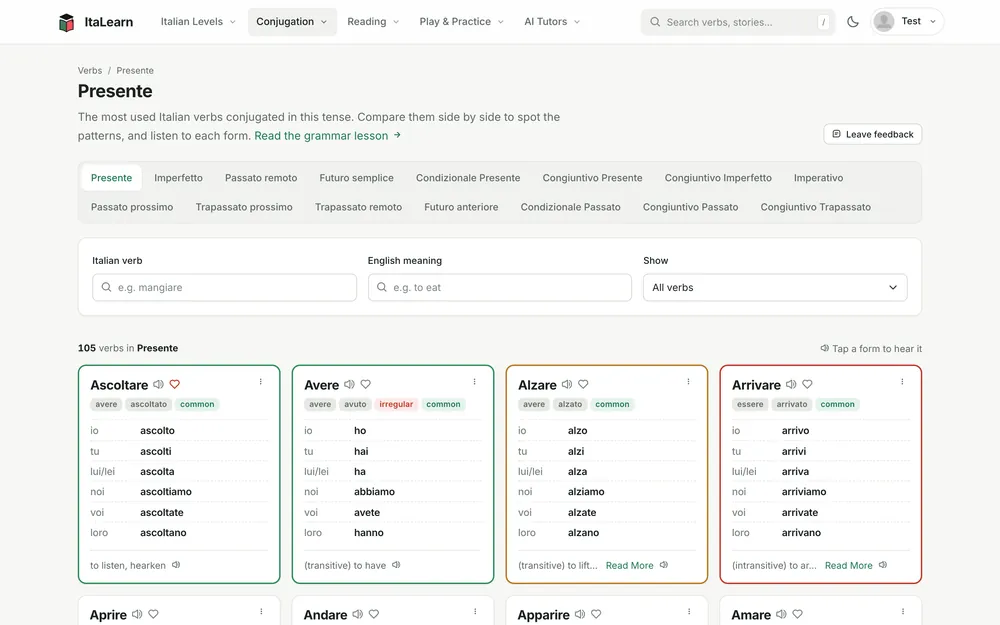Click the Leave feedback button
1000x625 pixels.
coord(872,134)
